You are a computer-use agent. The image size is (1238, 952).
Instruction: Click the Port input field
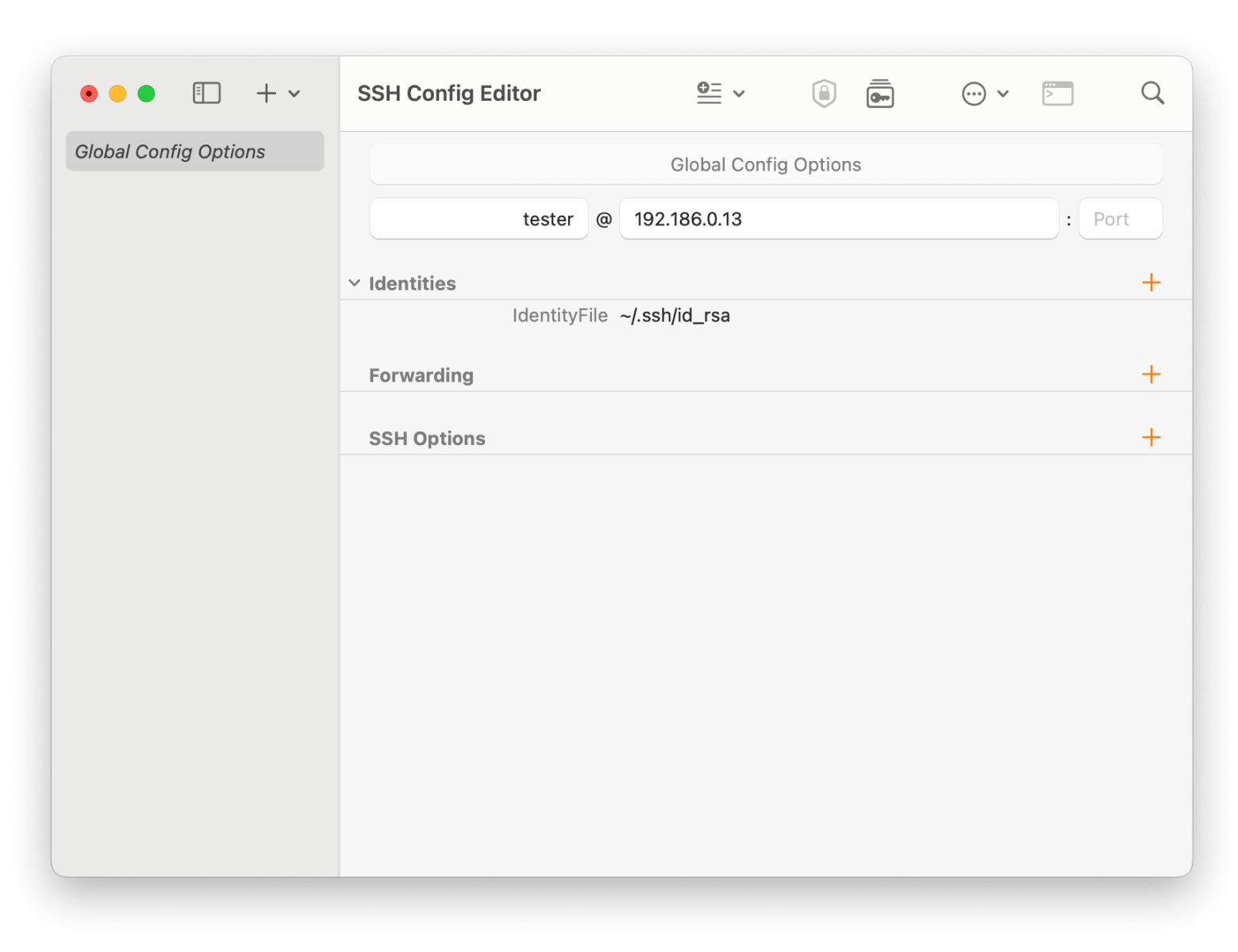1120,218
